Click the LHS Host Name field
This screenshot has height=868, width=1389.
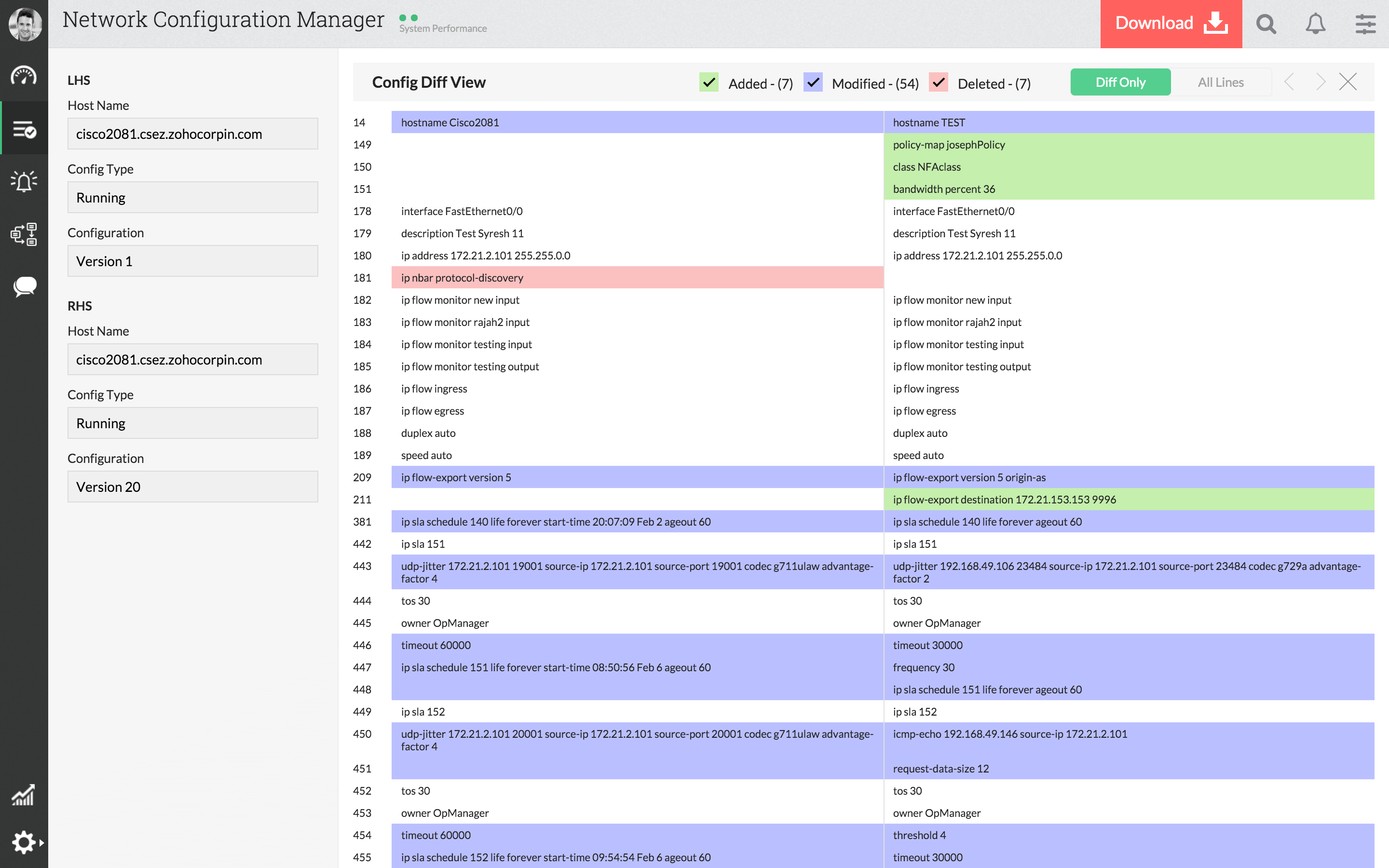point(193,134)
